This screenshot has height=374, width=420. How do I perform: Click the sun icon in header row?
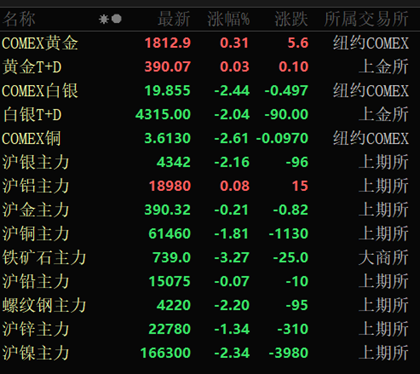tap(104, 19)
